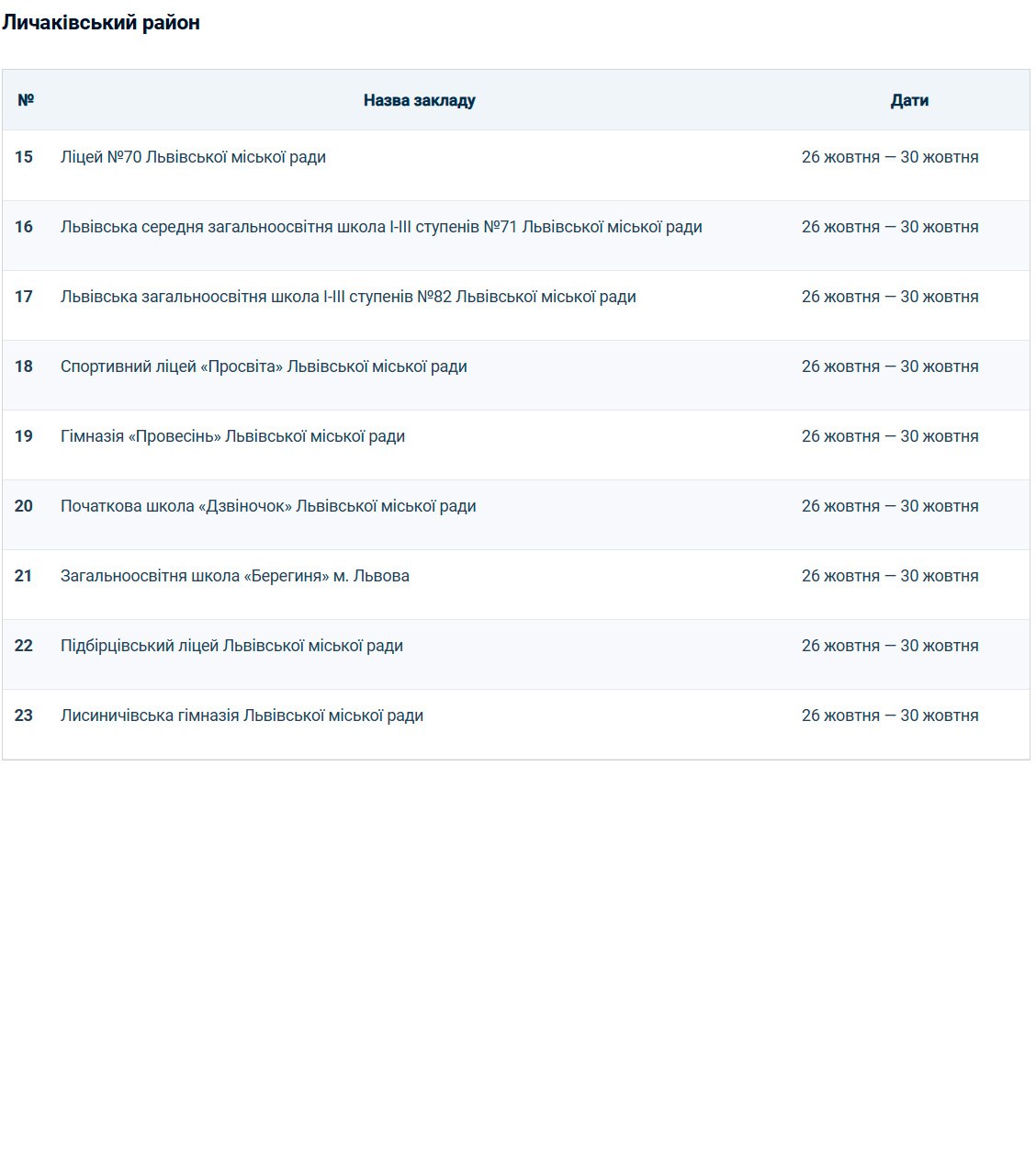
Task: Click "Спортивний ліцей «Просвіта»" name
Action: tap(264, 366)
